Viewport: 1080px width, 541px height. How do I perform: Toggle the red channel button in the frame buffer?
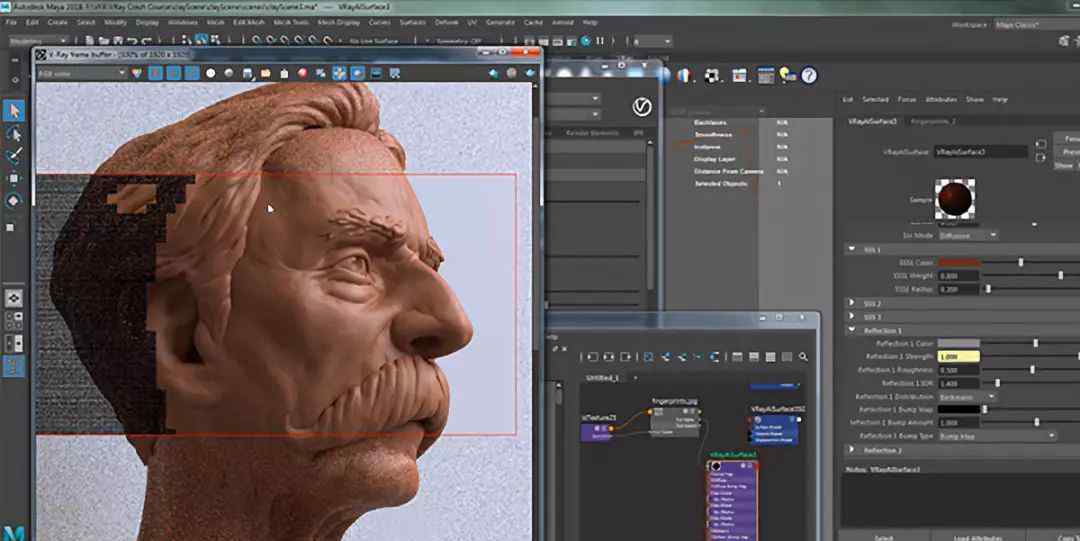156,73
